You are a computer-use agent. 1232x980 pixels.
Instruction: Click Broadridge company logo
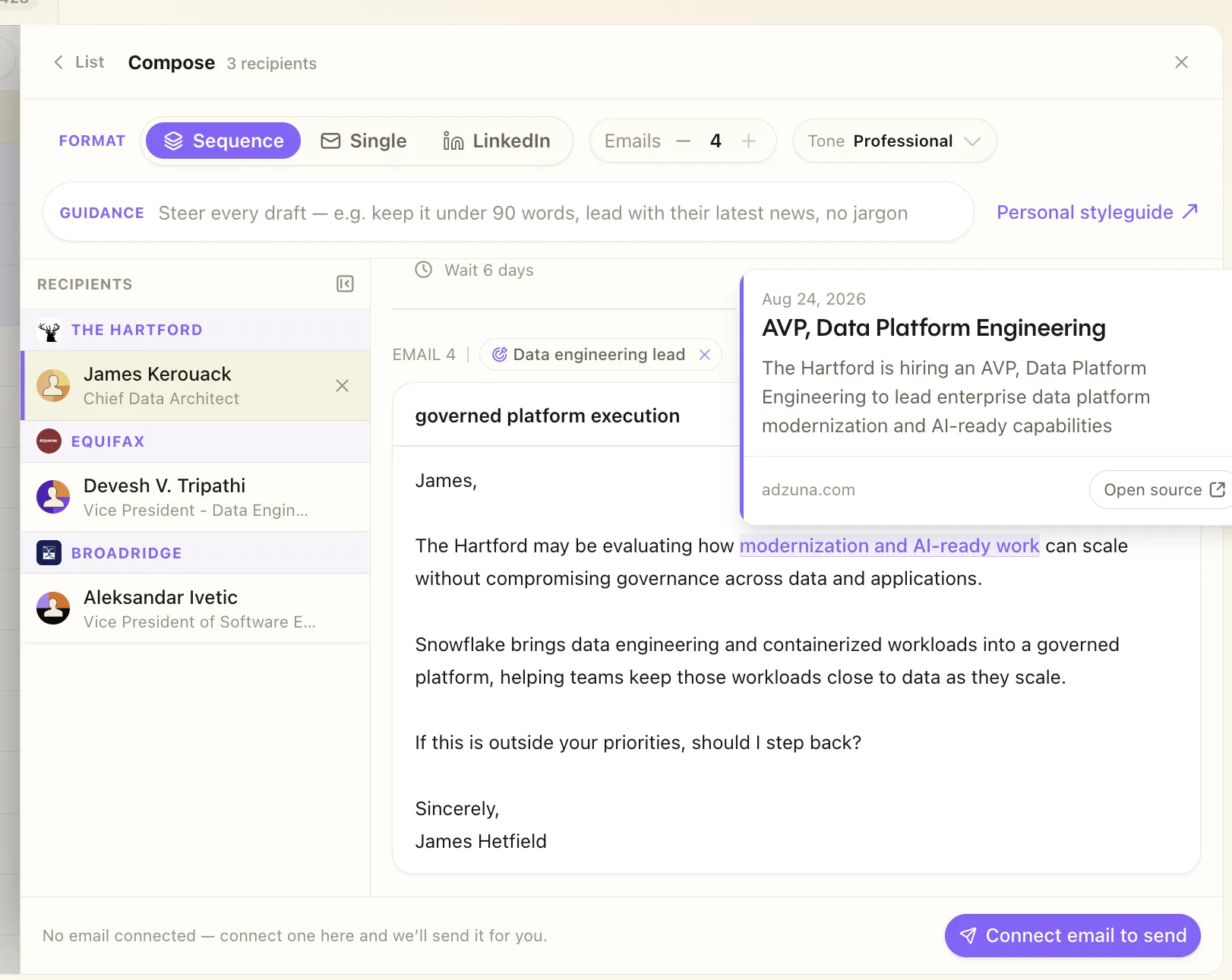(x=49, y=553)
